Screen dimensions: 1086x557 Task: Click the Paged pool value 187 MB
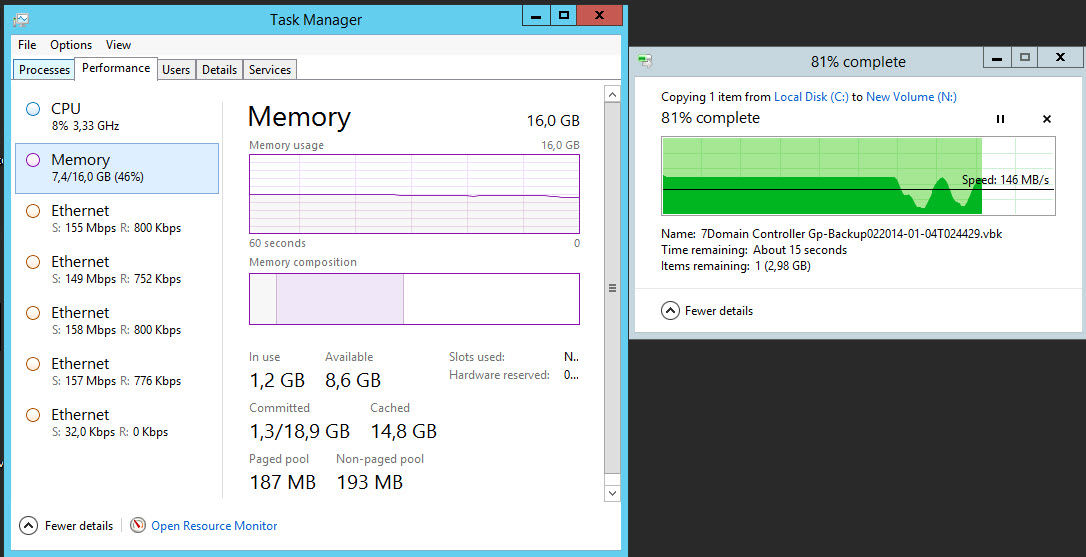(283, 482)
